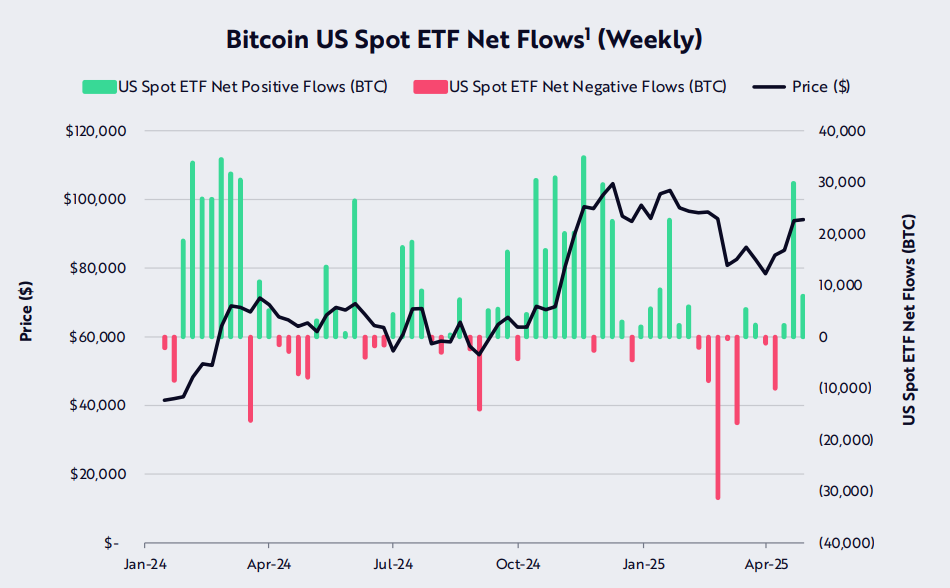Click the green positive flows legend swatch
Screen dimensions: 950x588
click(x=99, y=87)
